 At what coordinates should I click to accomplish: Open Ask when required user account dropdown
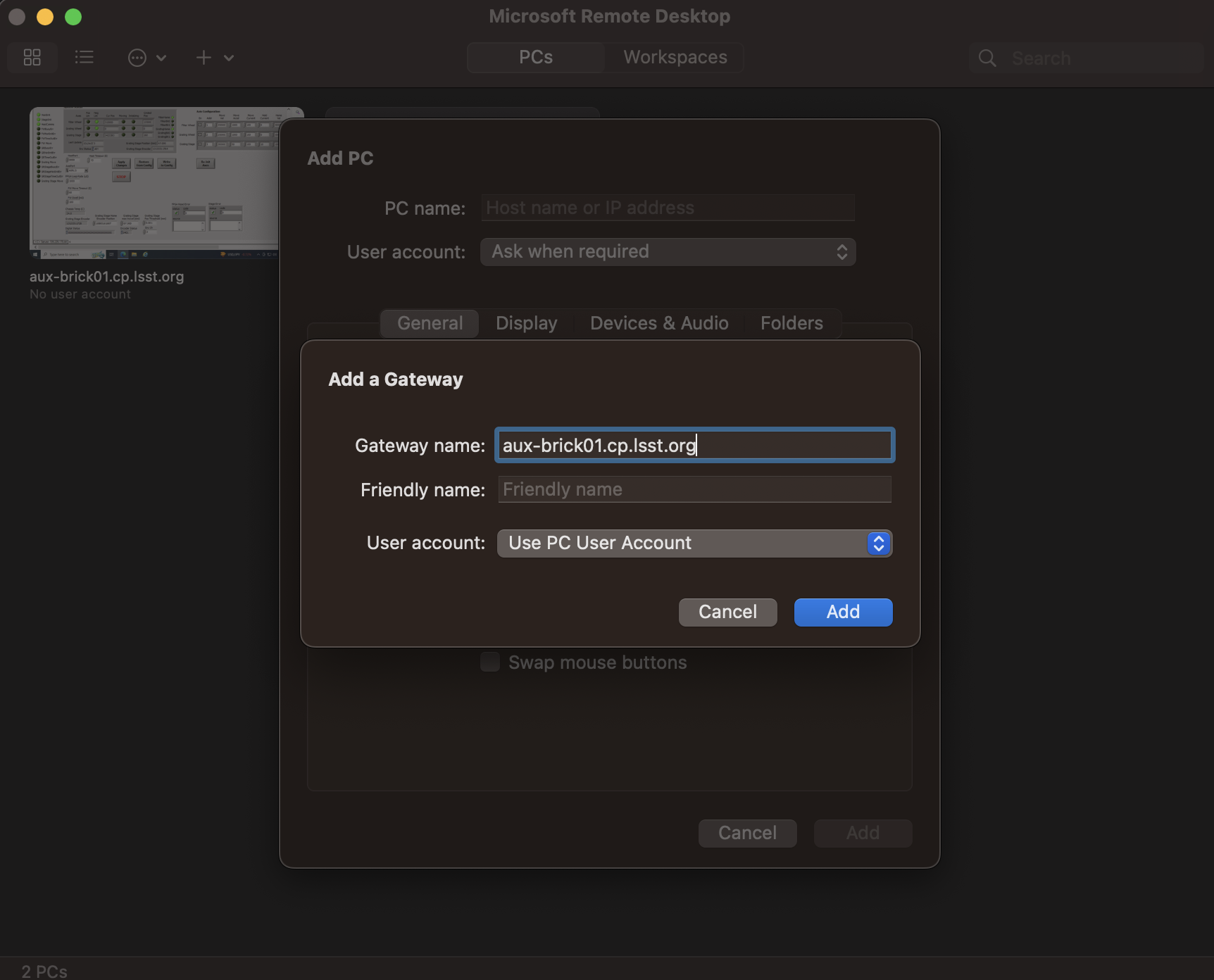pos(668,252)
